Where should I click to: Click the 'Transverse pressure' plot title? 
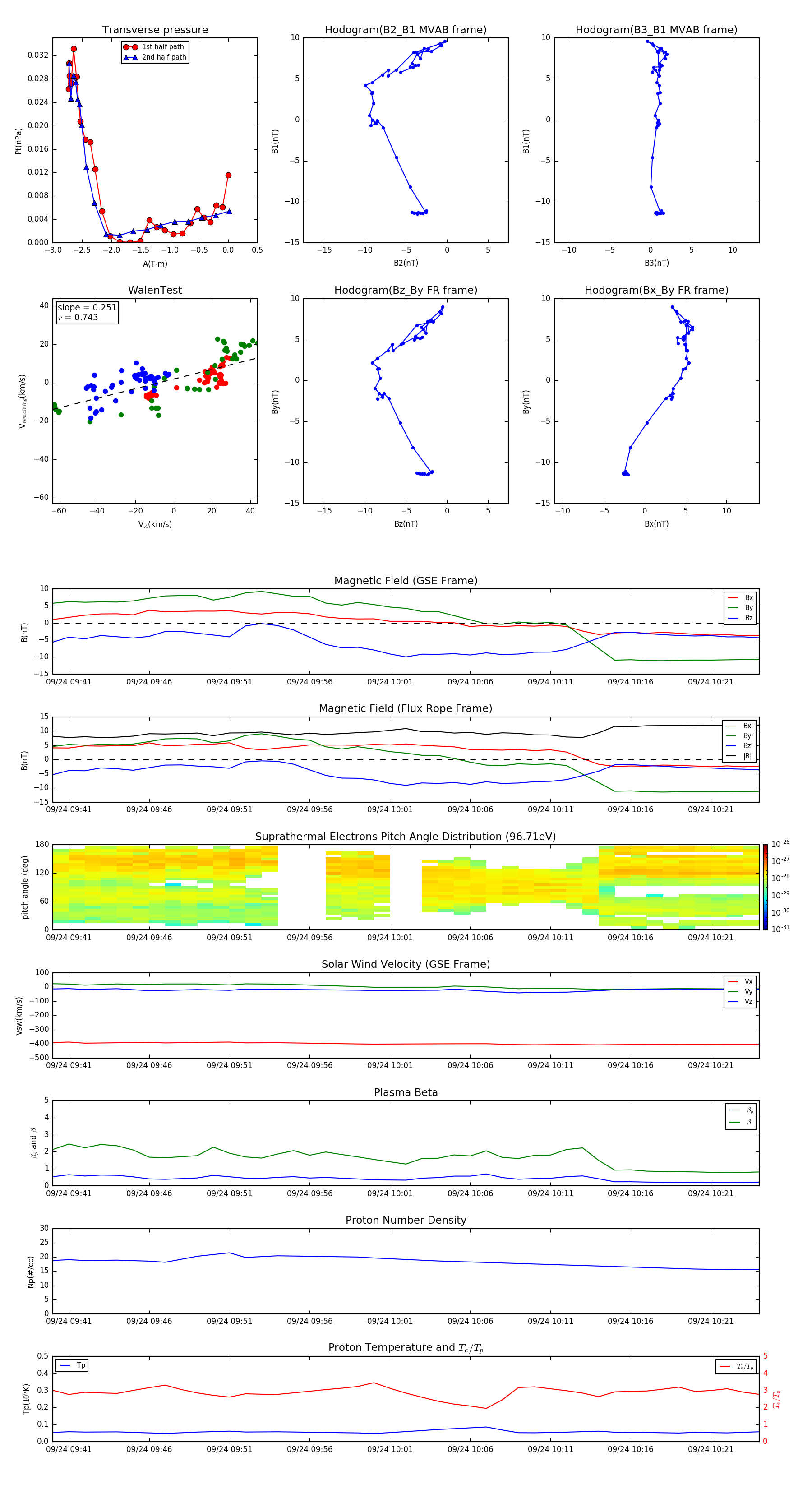tap(155, 29)
